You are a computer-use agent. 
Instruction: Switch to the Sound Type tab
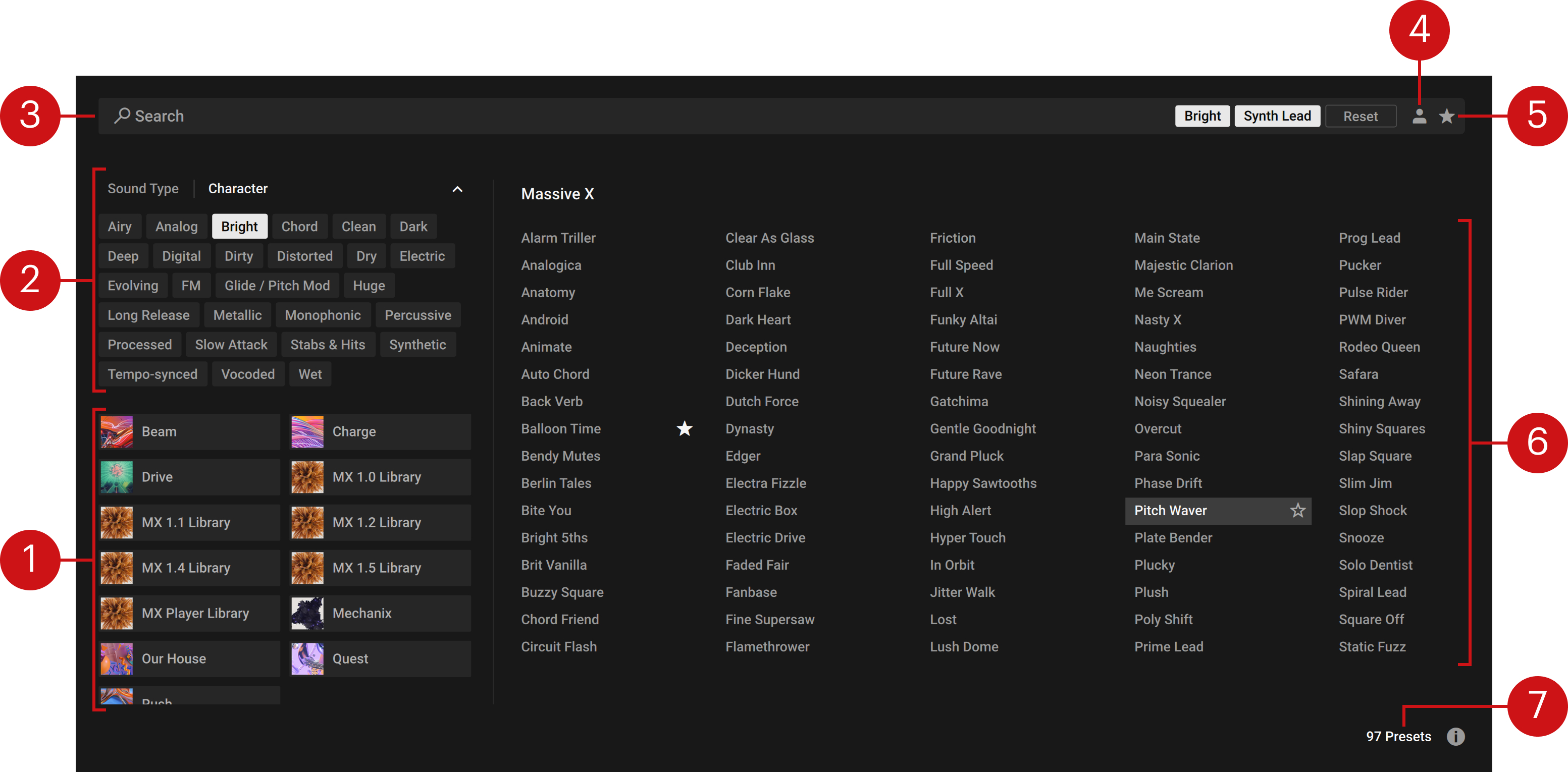[143, 189]
